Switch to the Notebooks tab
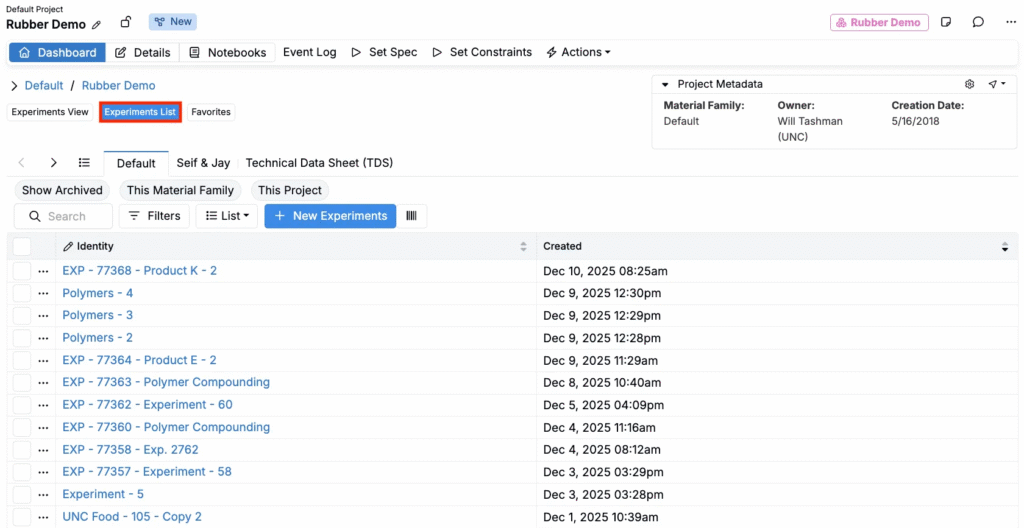The image size is (1024, 528). [228, 52]
